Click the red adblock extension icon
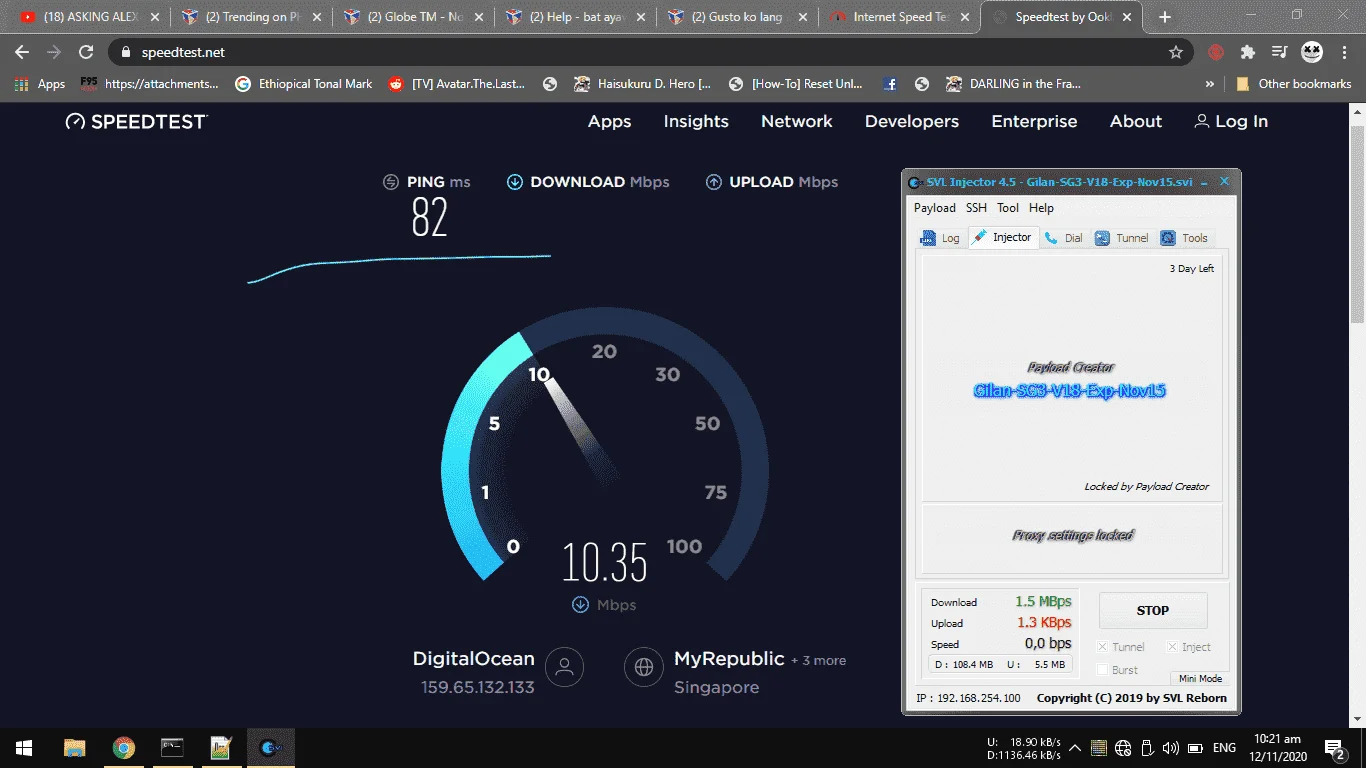Image resolution: width=1366 pixels, height=768 pixels. (1216, 52)
